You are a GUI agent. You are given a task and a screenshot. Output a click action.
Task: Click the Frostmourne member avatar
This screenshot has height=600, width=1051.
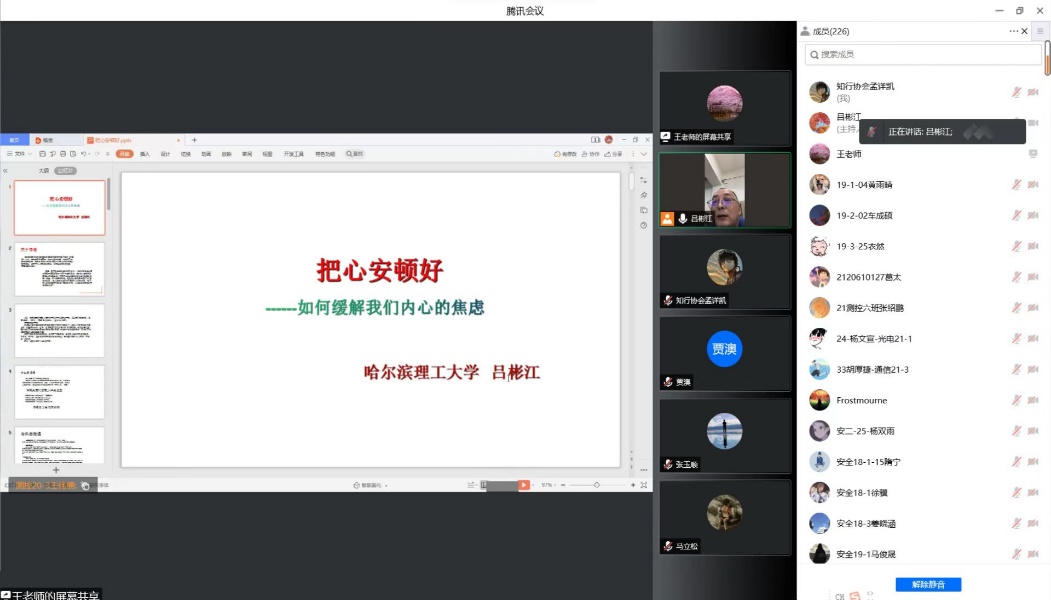coord(819,400)
